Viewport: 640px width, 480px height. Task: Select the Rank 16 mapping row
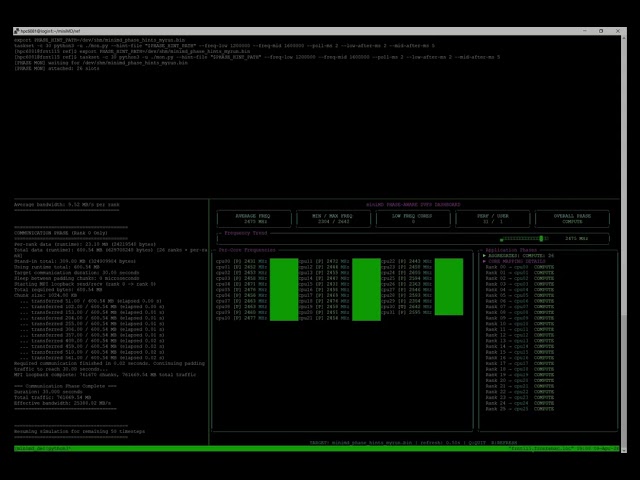pyautogui.click(x=519, y=358)
